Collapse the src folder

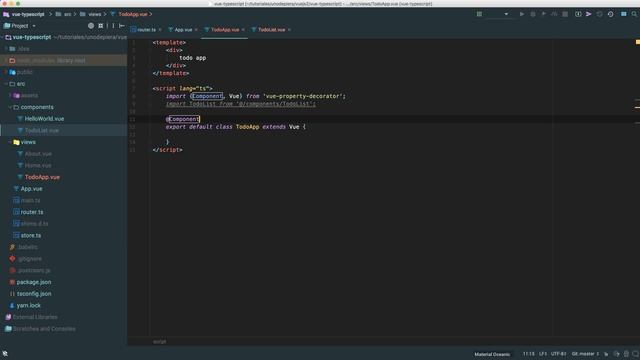click(6, 84)
